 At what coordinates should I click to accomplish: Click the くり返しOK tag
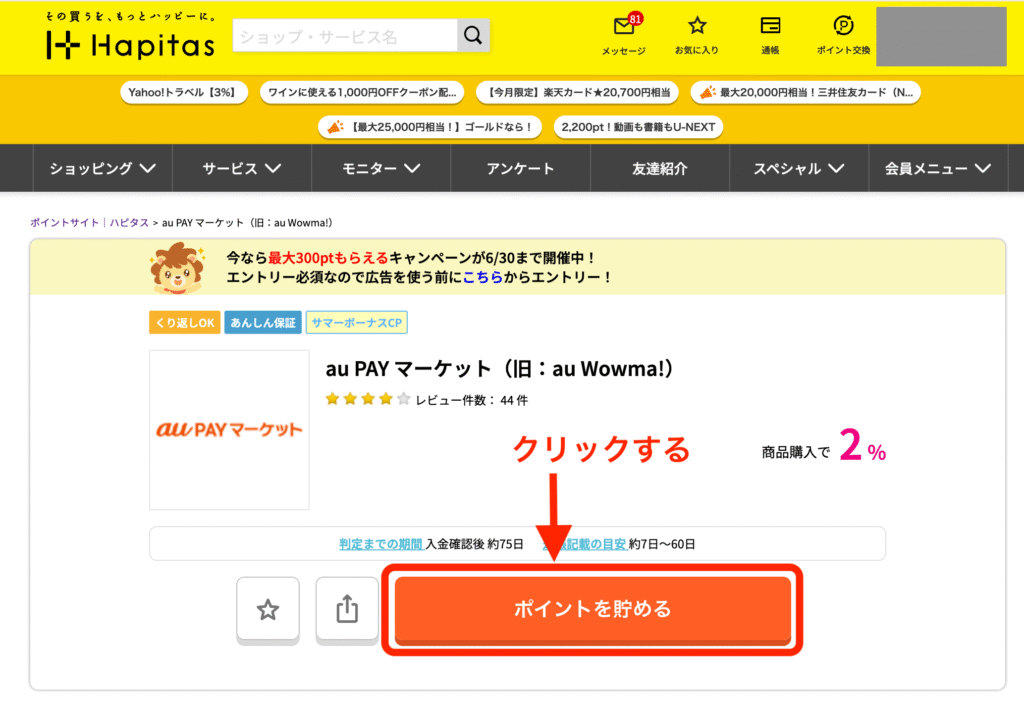click(185, 323)
